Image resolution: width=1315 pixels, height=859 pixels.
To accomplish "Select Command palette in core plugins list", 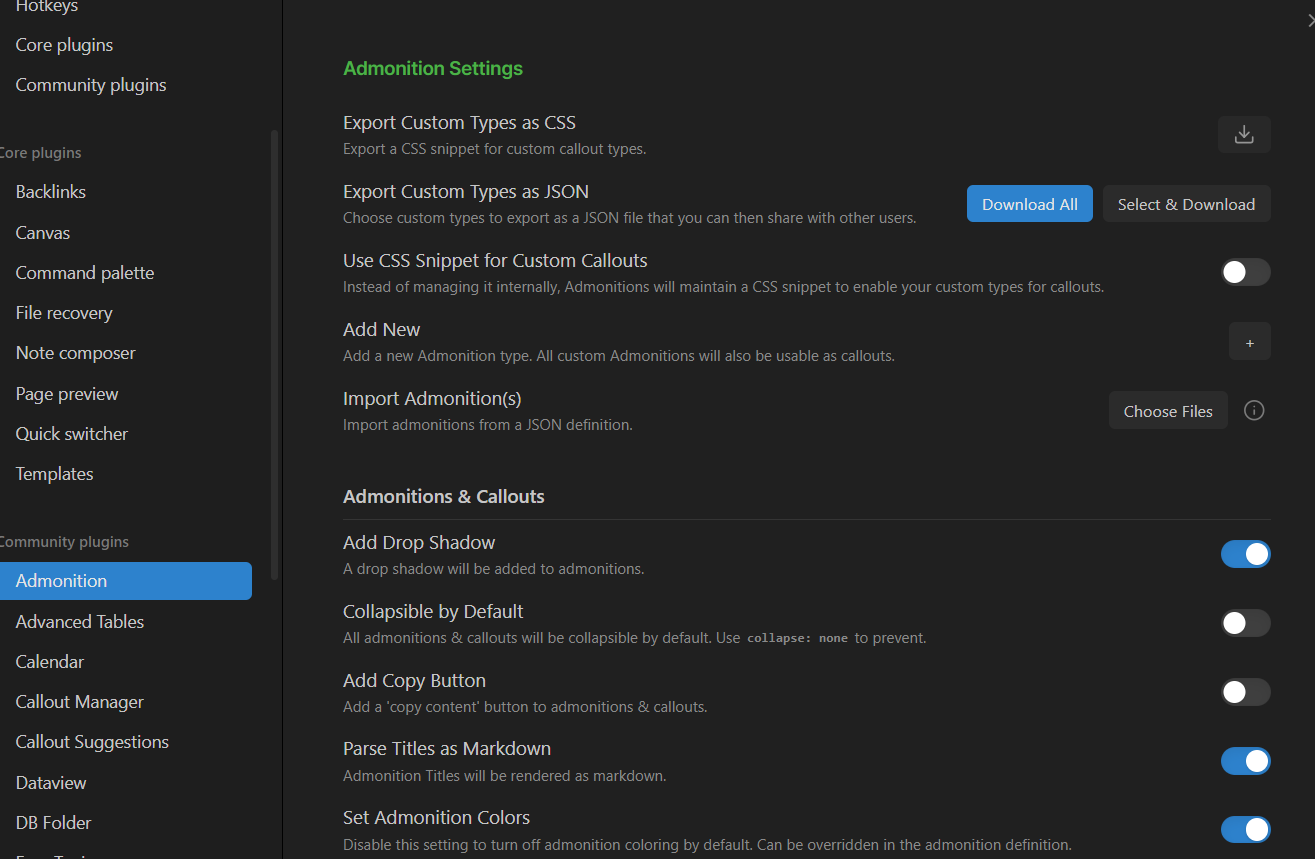I will click(x=85, y=273).
